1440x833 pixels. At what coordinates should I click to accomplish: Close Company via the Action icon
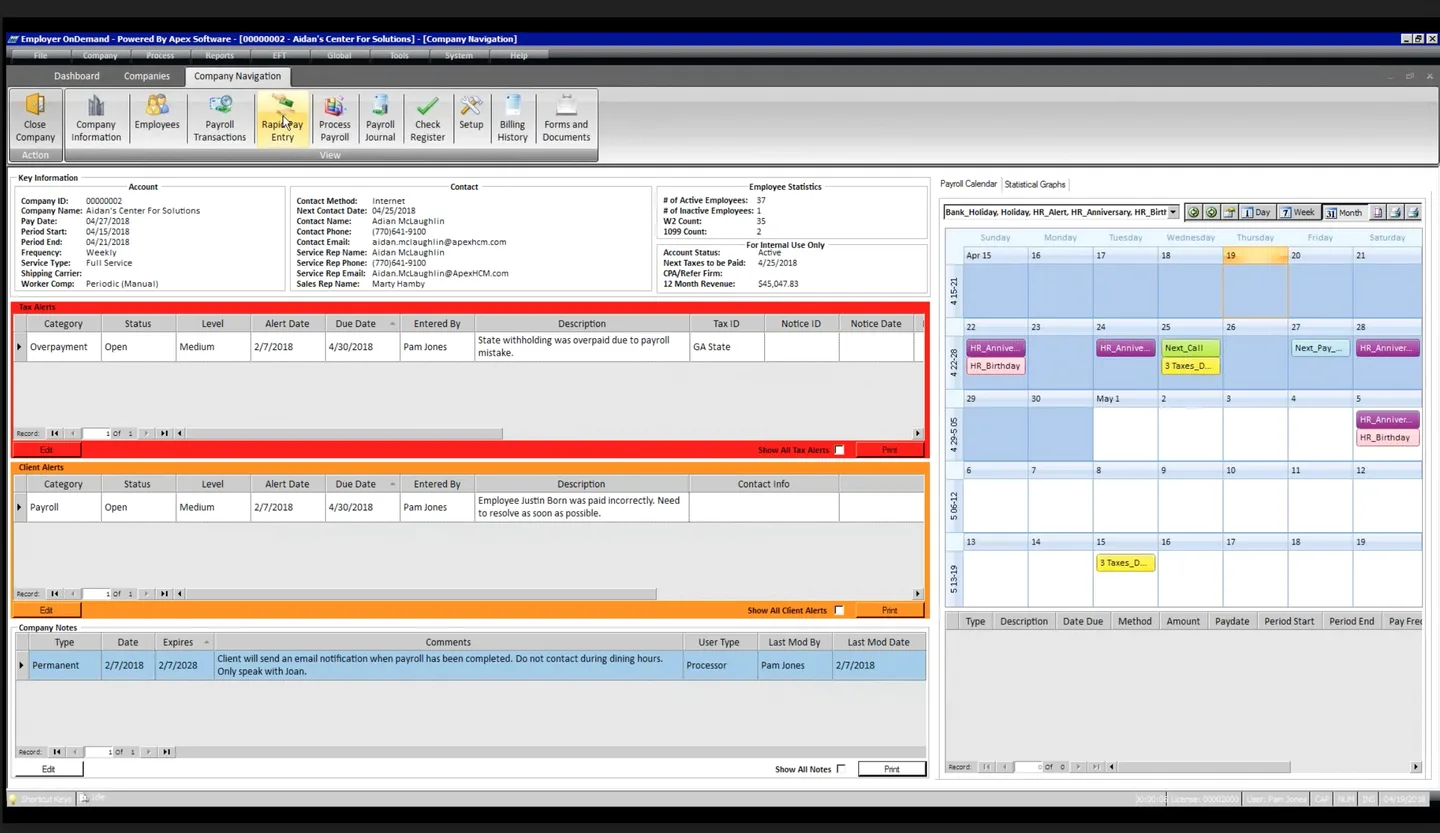tap(34, 117)
